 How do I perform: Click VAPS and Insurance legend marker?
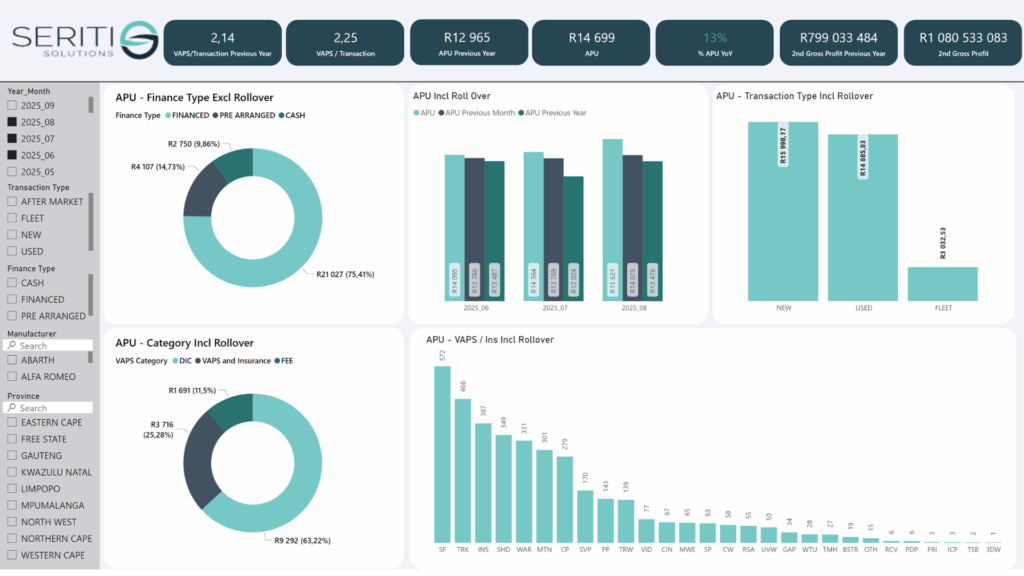(x=198, y=361)
